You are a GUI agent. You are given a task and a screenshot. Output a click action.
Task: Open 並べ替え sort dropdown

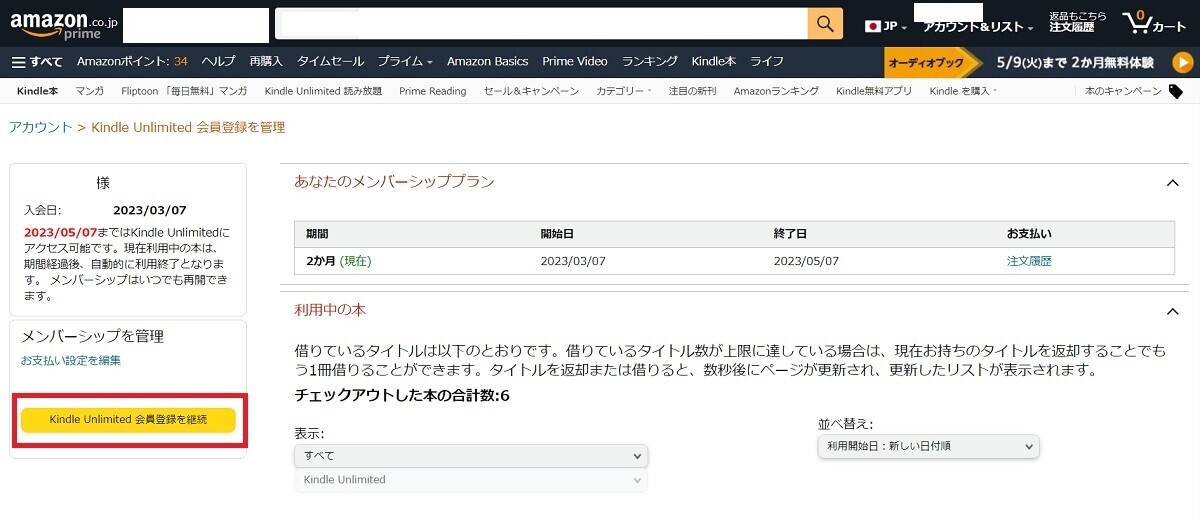(928, 447)
